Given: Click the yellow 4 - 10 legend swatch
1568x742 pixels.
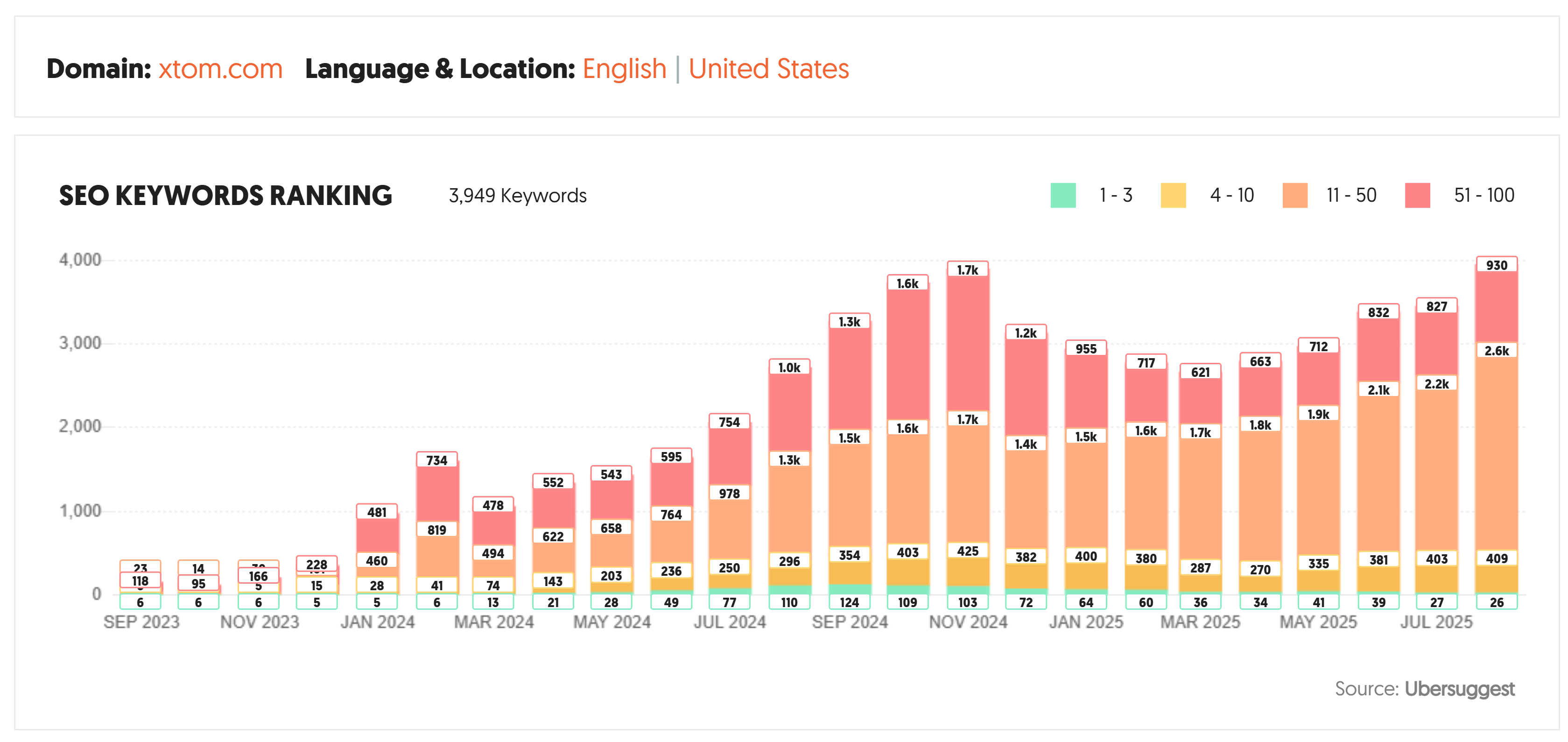Looking at the screenshot, I should click(1173, 195).
